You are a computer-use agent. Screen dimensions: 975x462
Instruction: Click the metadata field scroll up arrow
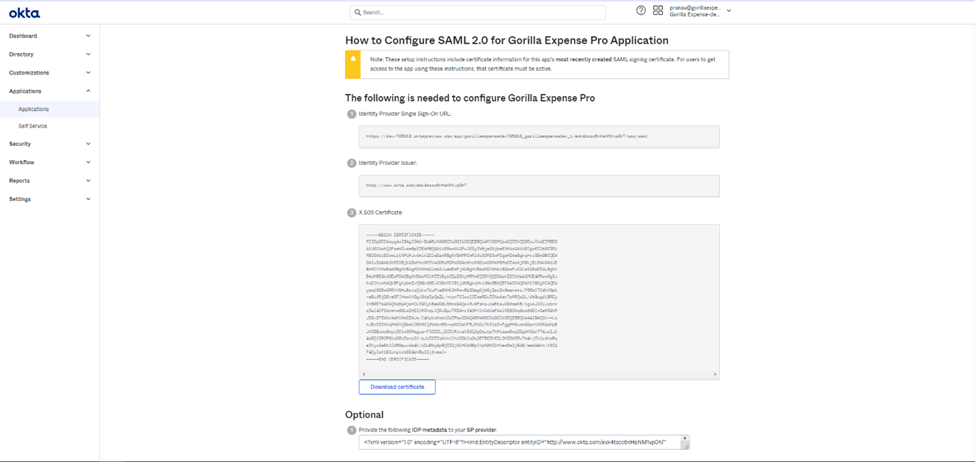click(685, 438)
